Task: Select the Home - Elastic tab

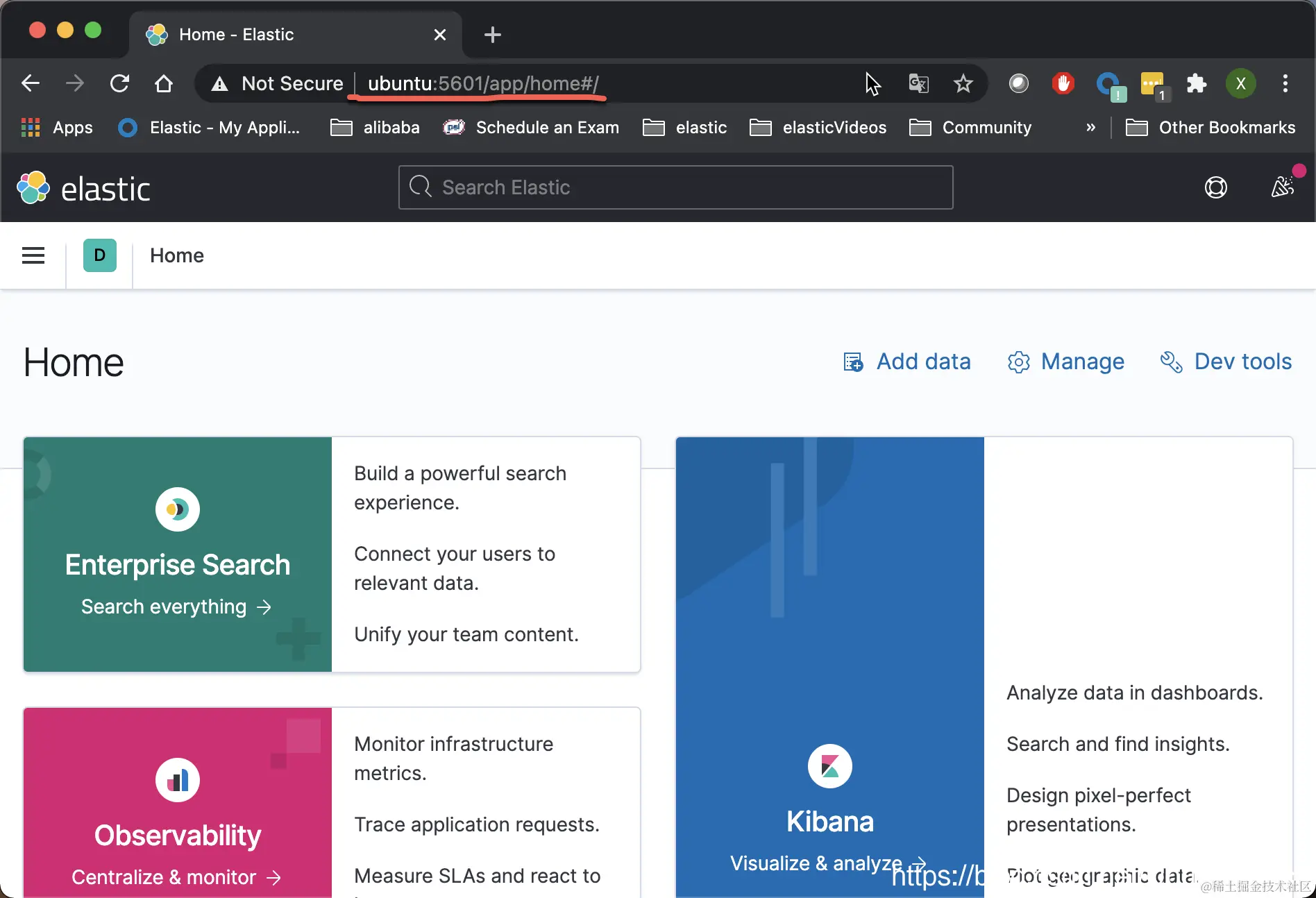Action: click(x=296, y=35)
